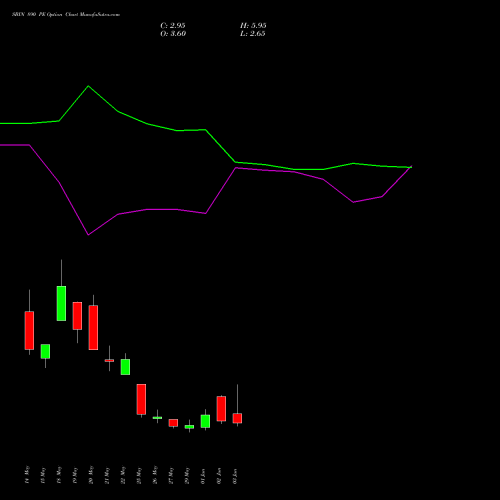Select the 27 May date label
This screenshot has height=500, width=500.
coord(171,474)
